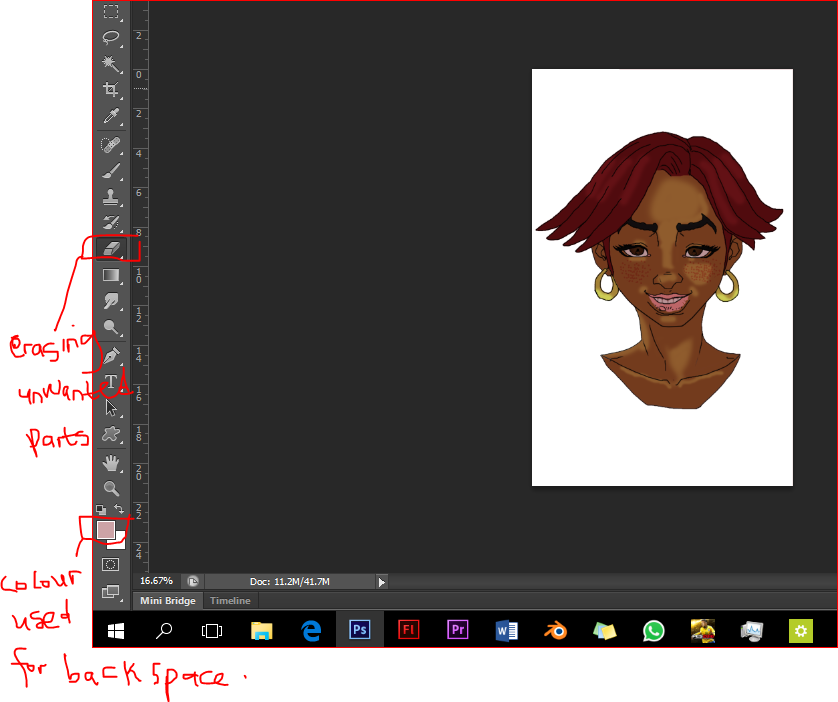The height and width of the screenshot is (702, 838).
Task: Select the Clone Stamp tool
Action: click(111, 197)
